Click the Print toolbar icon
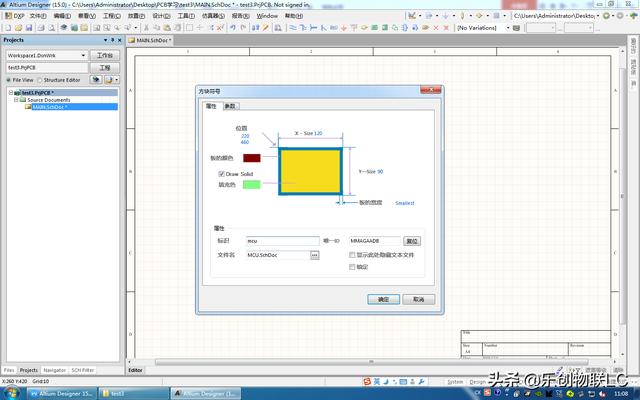640x400 pixels. (41, 28)
